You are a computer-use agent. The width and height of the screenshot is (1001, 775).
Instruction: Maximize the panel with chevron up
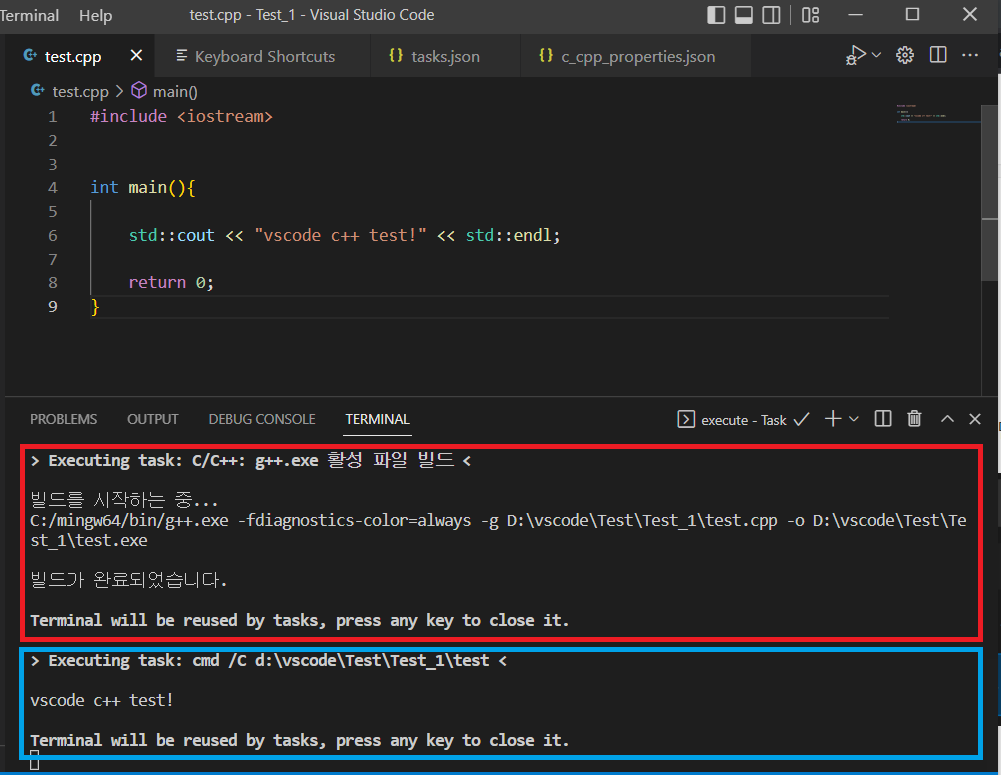(x=947, y=419)
